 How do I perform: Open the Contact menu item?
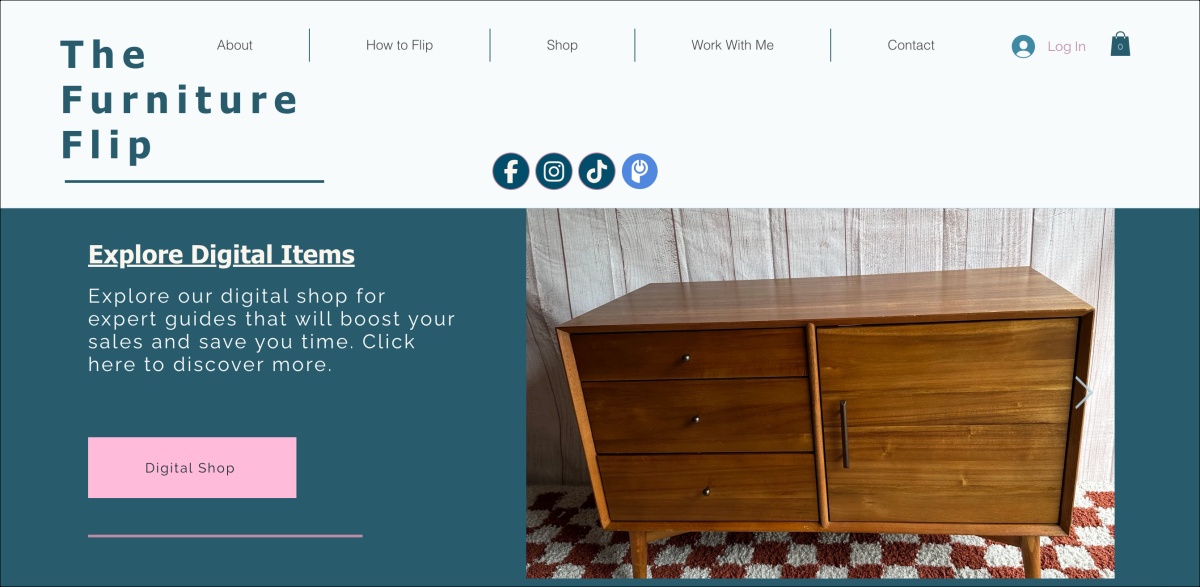(x=911, y=45)
